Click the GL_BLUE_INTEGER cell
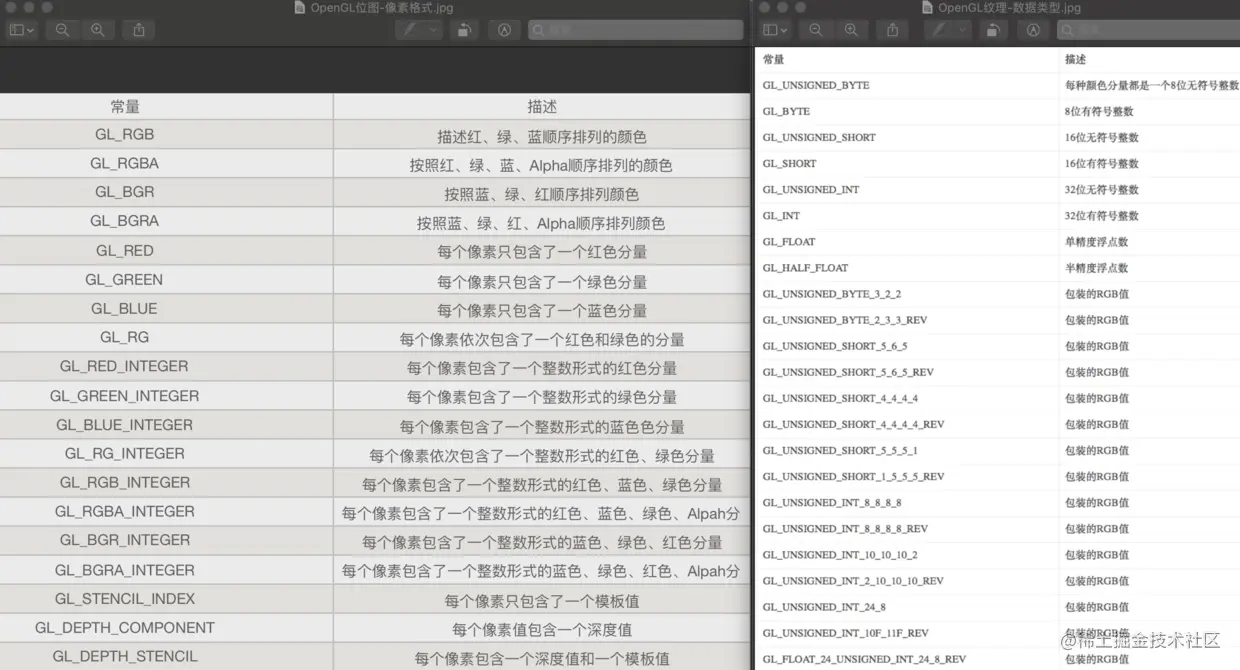 pos(125,425)
